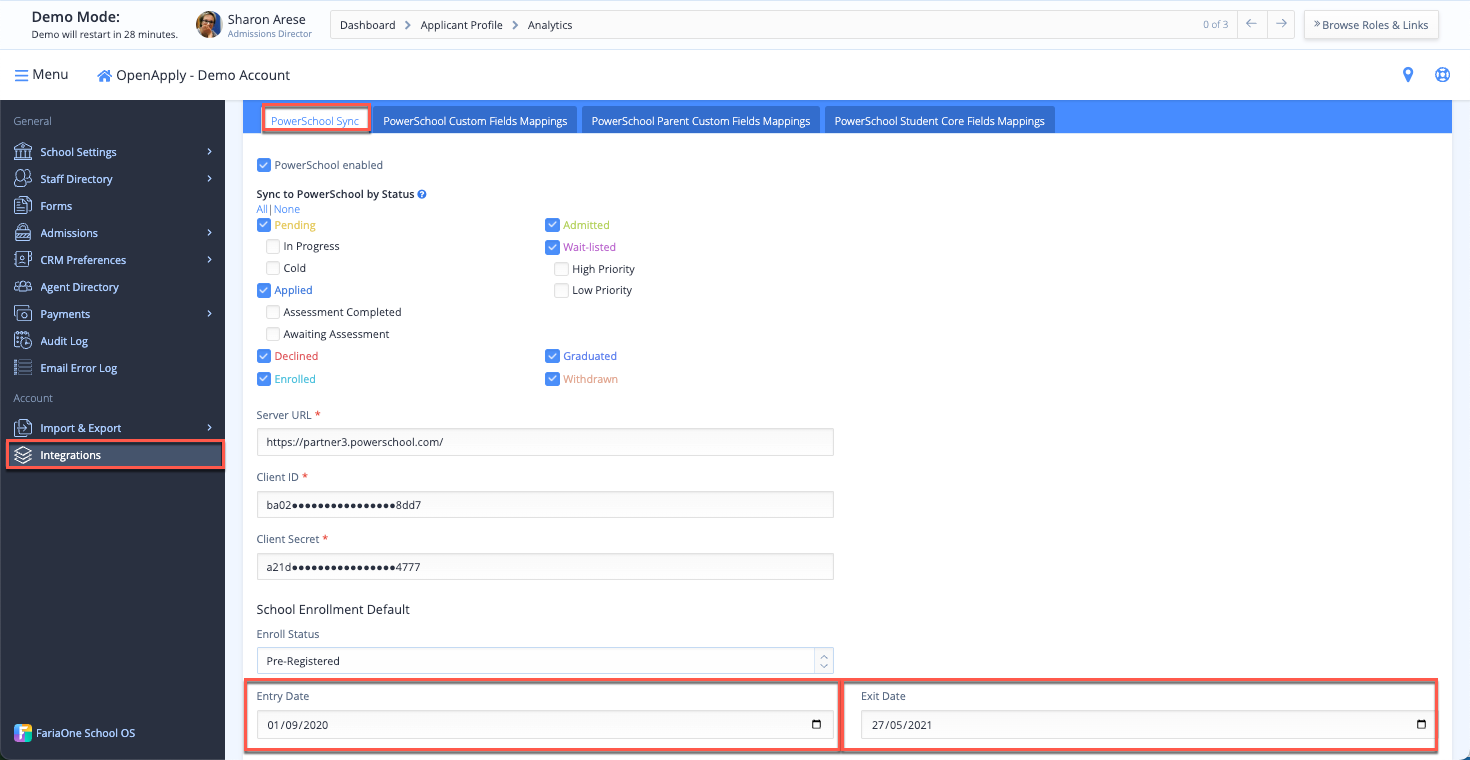Check the In Progress checkbox
Screen dimensions: 1470x760
[273, 246]
